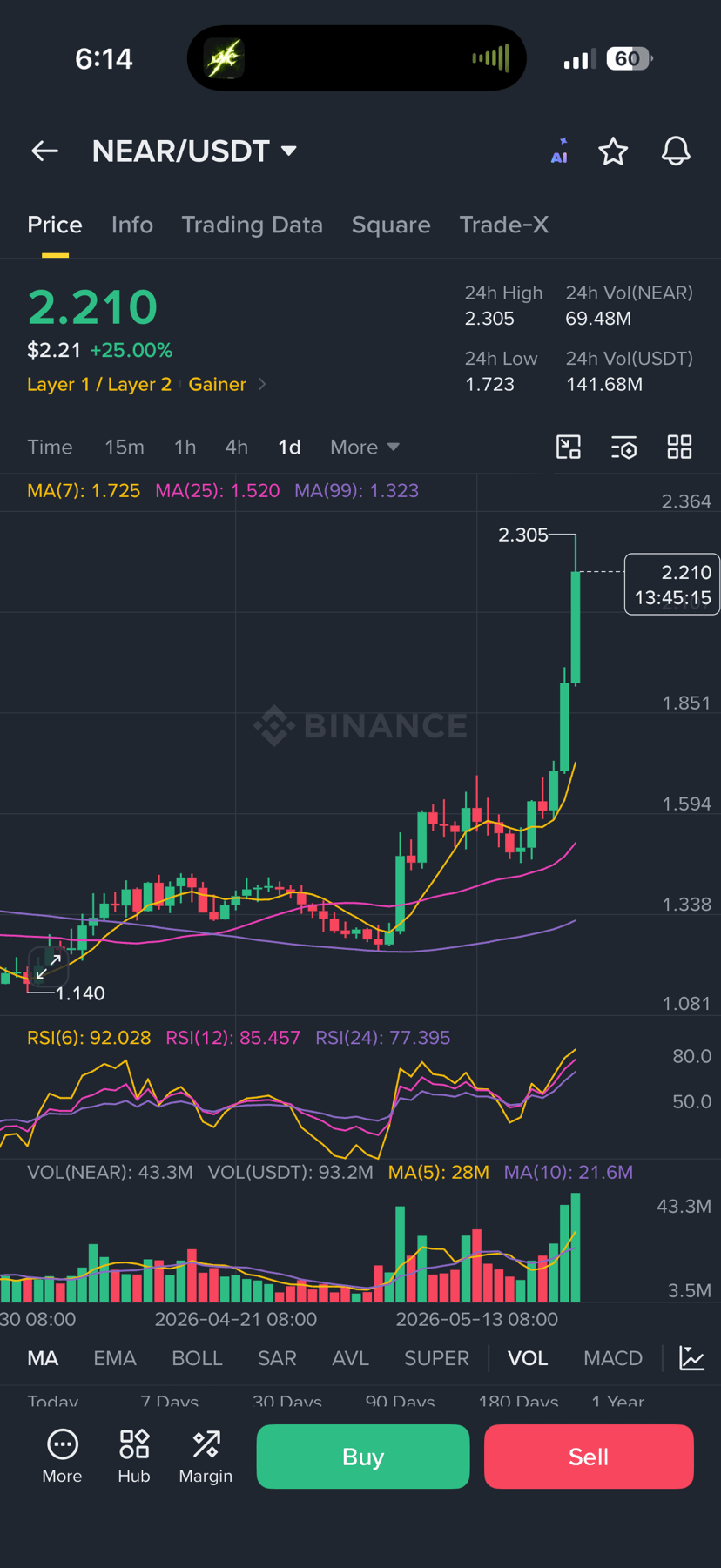Open the Trade-X tab
This screenshot has width=721, height=1568.
504,225
